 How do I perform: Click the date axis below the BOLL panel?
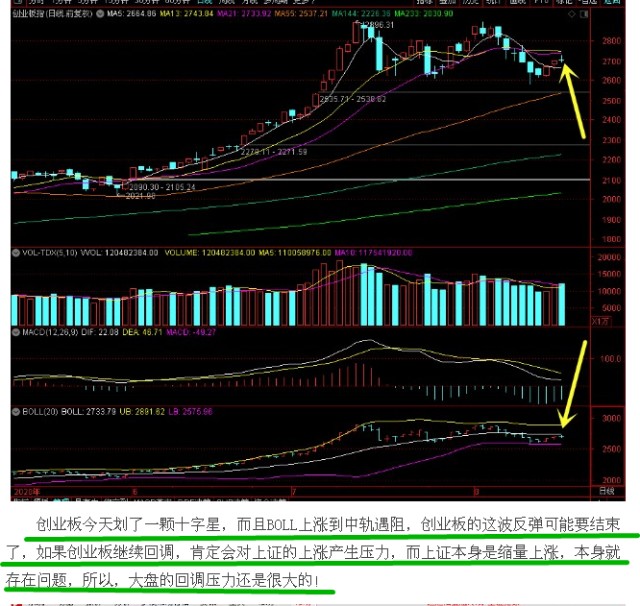pos(300,491)
